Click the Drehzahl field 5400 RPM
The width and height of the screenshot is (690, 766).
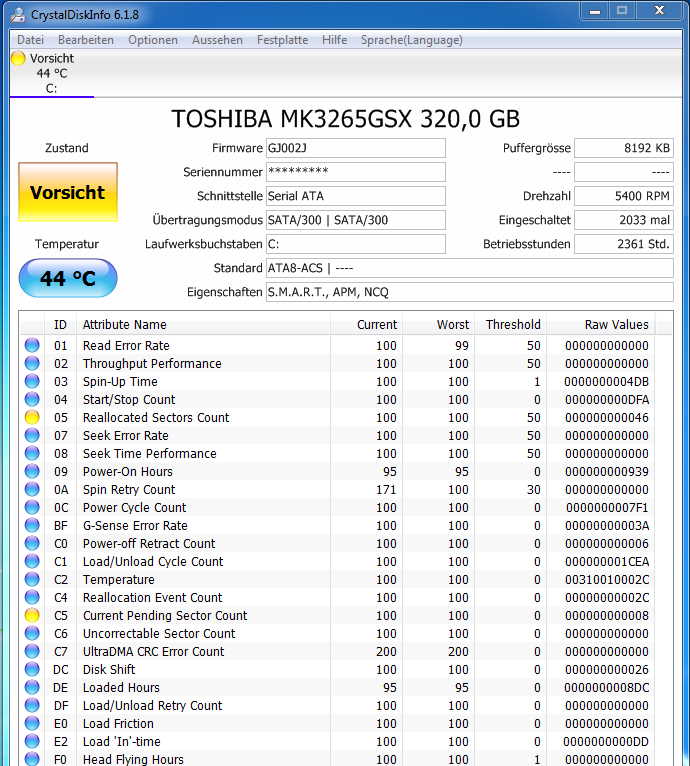624,196
